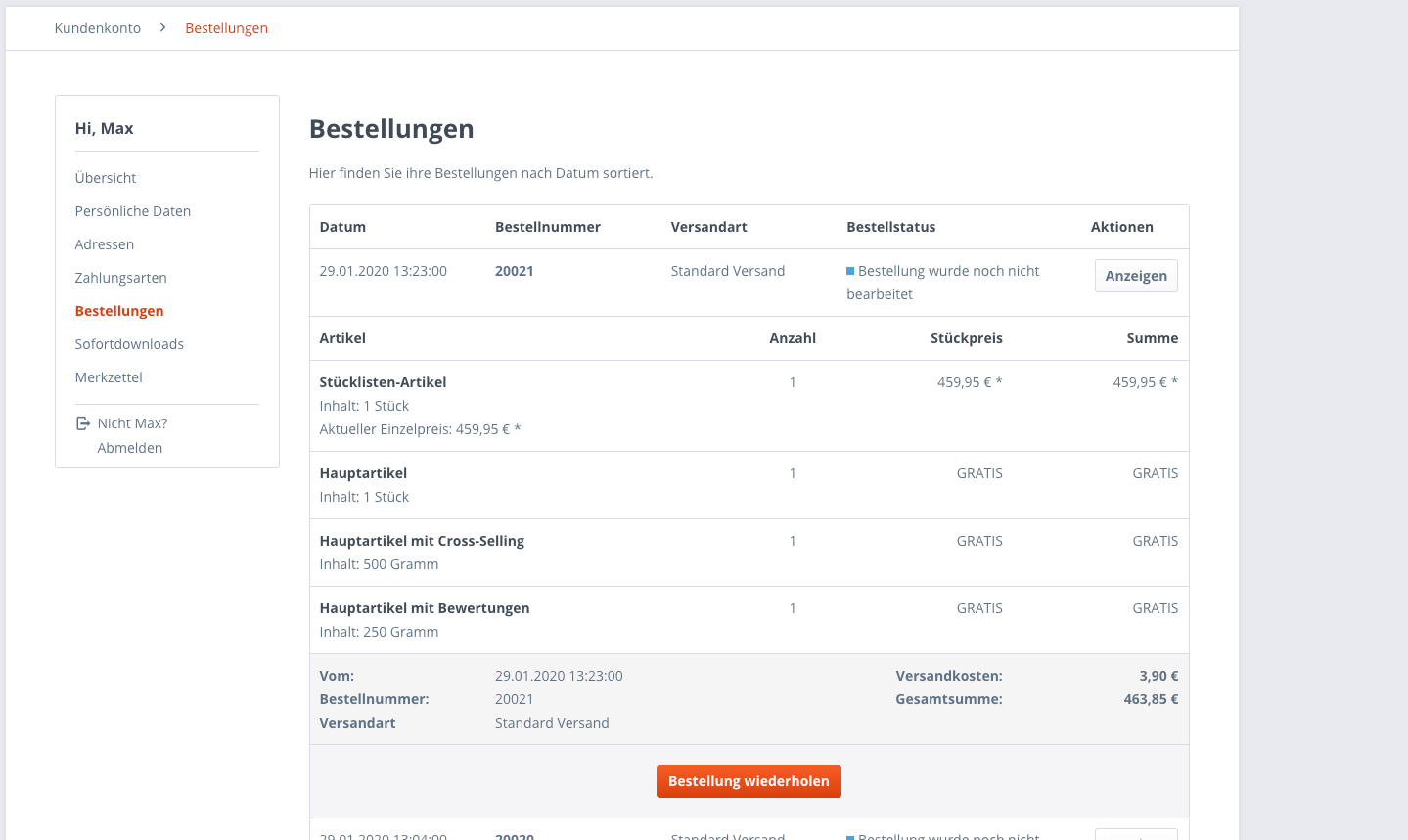
Task: Go to Persönliche Daten in sidebar
Action: pos(133,211)
